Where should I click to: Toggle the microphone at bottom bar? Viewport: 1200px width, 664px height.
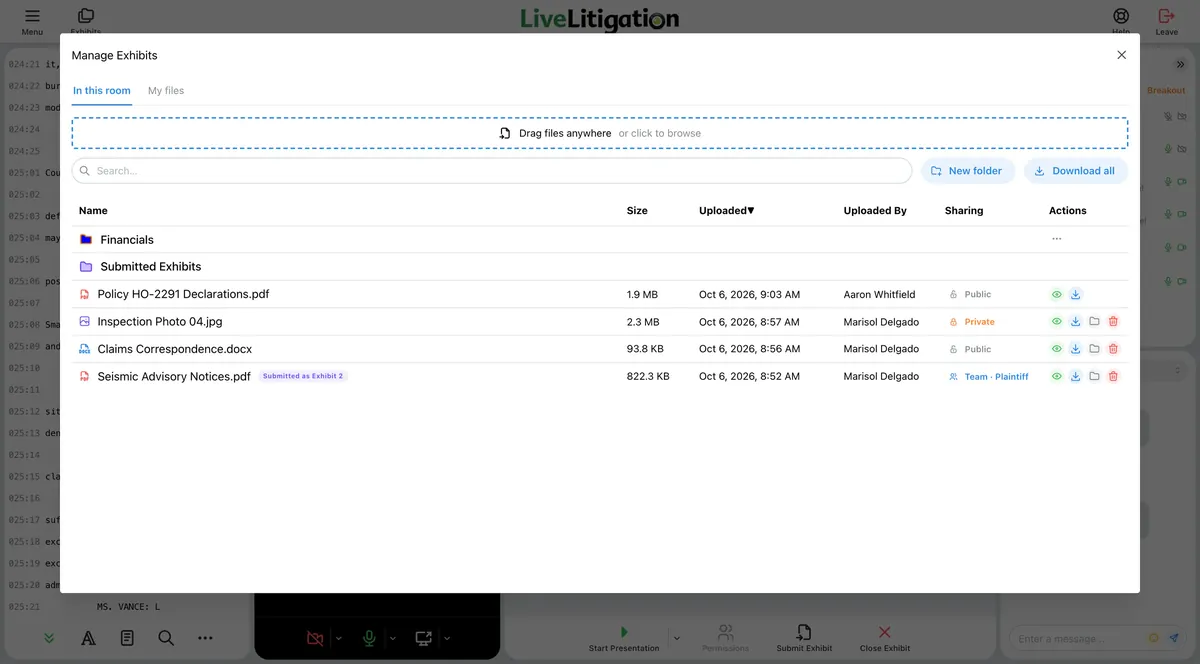(x=369, y=638)
